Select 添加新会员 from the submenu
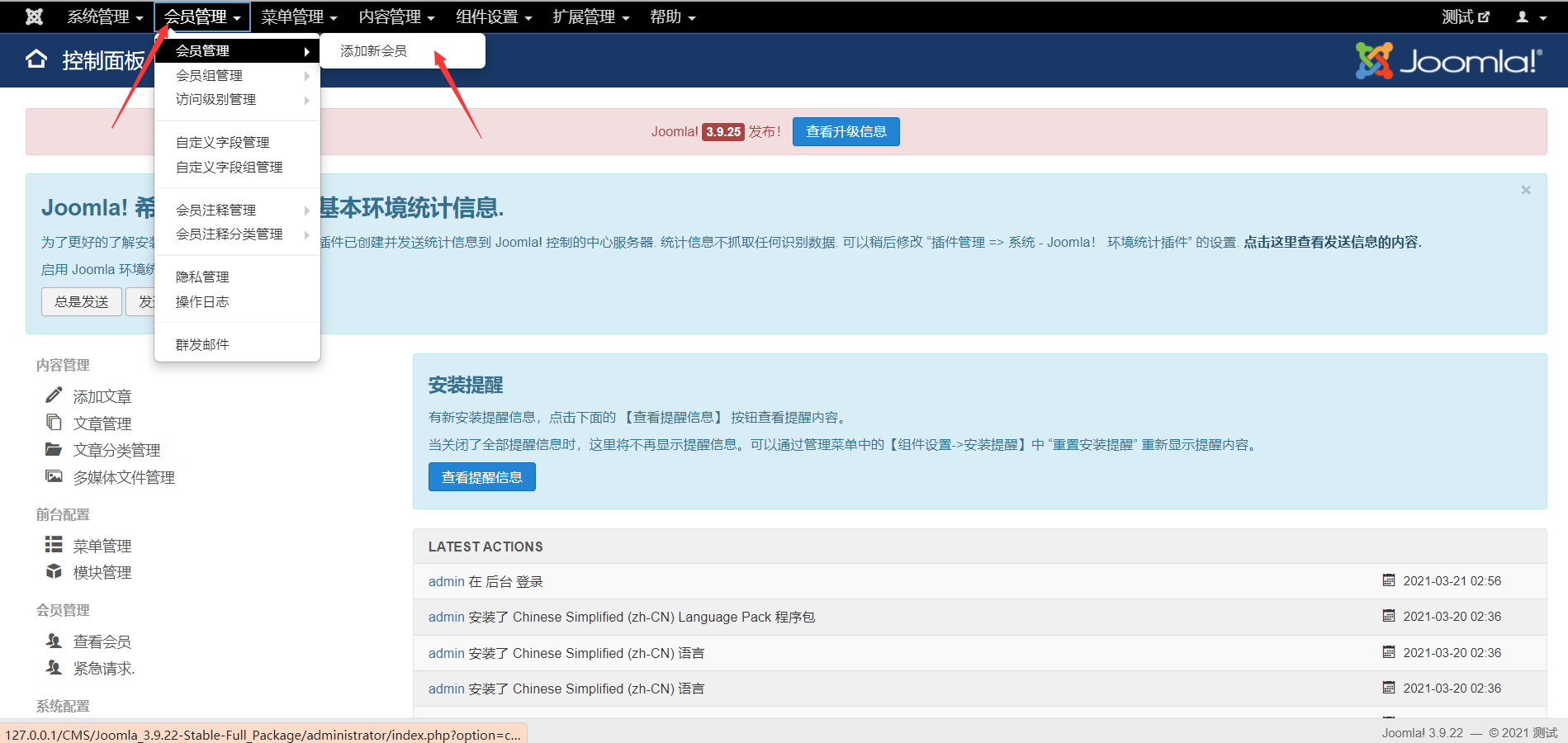Viewport: 1568px width, 743px height. (x=372, y=50)
